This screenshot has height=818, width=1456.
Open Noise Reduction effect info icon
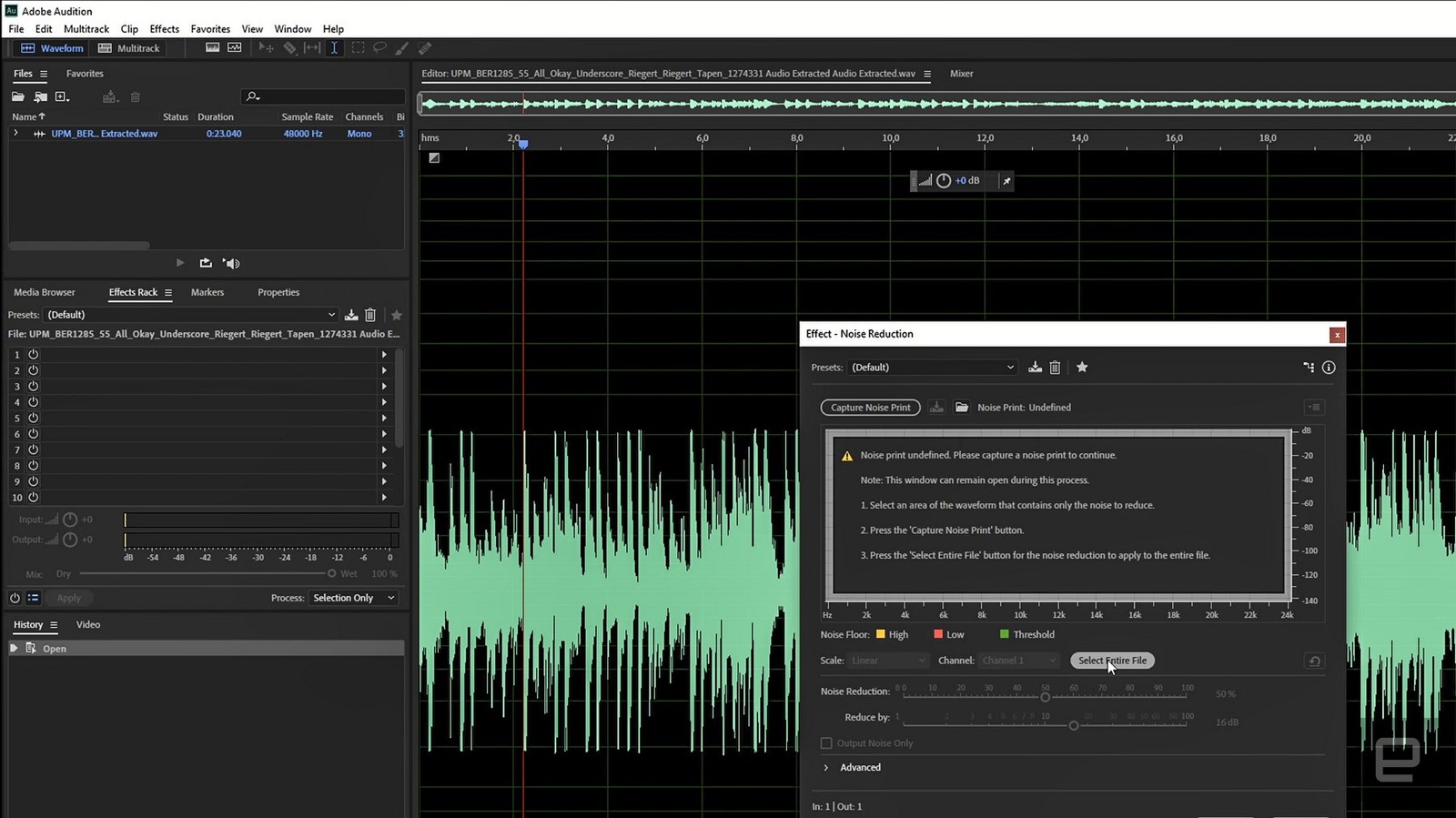click(x=1329, y=368)
